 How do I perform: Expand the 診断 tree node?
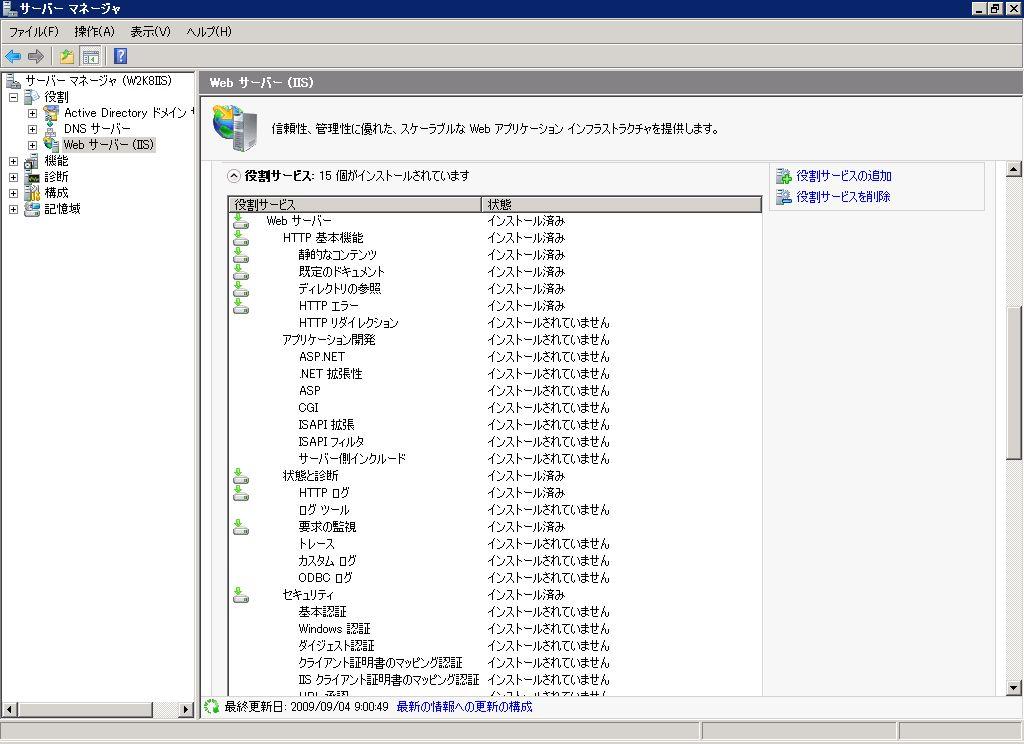[13, 177]
